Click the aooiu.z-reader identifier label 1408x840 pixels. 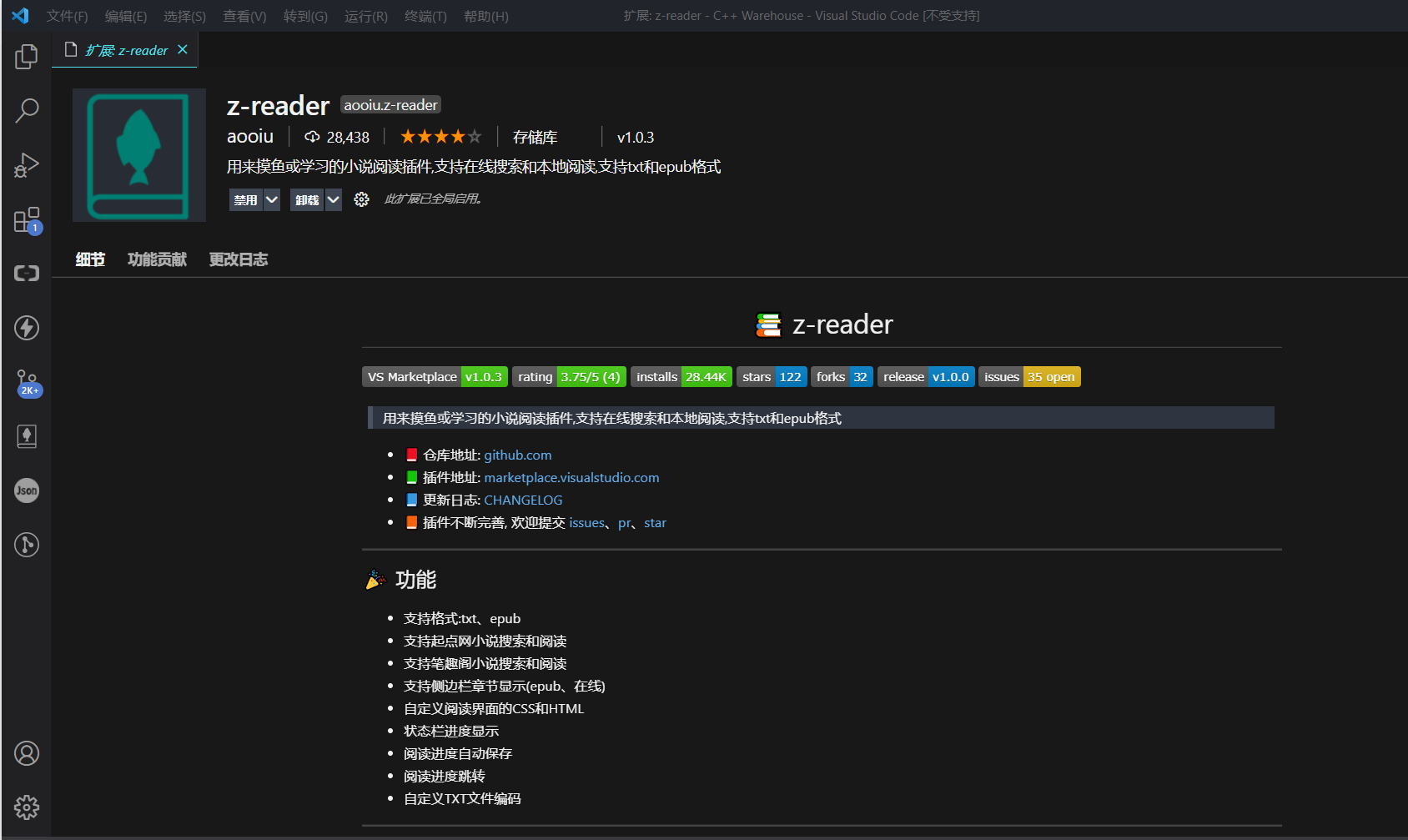(390, 105)
